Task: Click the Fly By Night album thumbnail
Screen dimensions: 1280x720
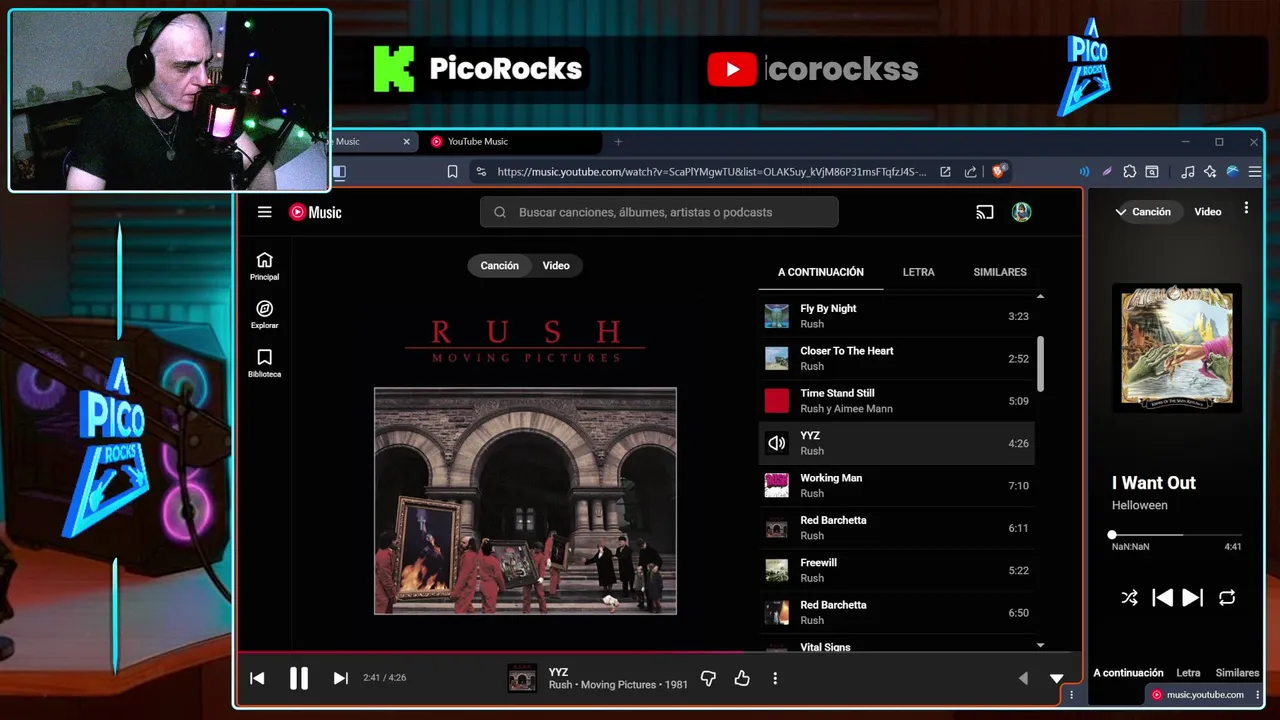Action: [777, 316]
